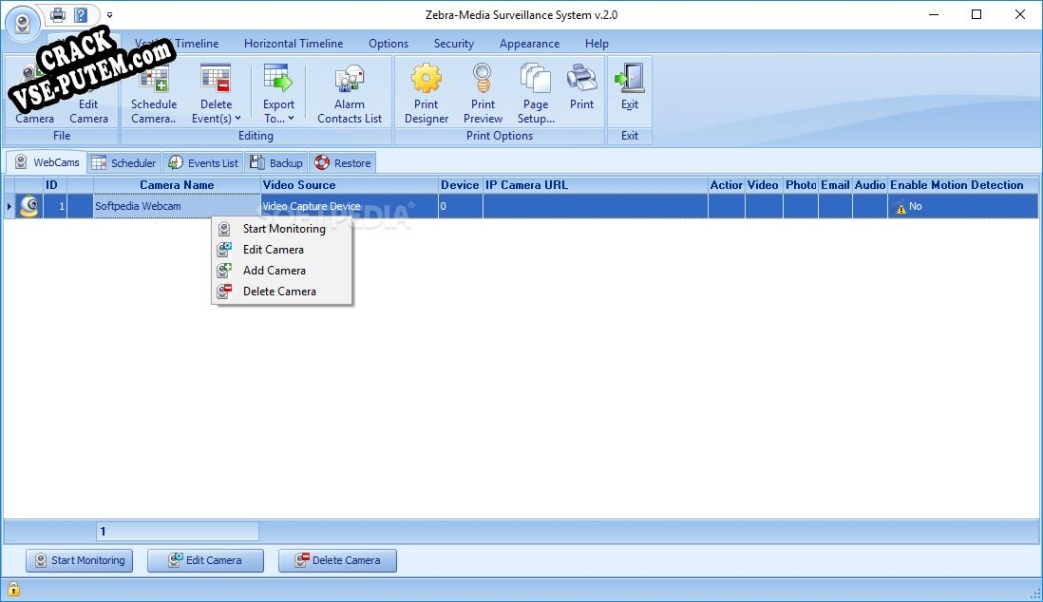Click the record count footer field
The height and width of the screenshot is (602, 1043).
pyautogui.click(x=178, y=531)
